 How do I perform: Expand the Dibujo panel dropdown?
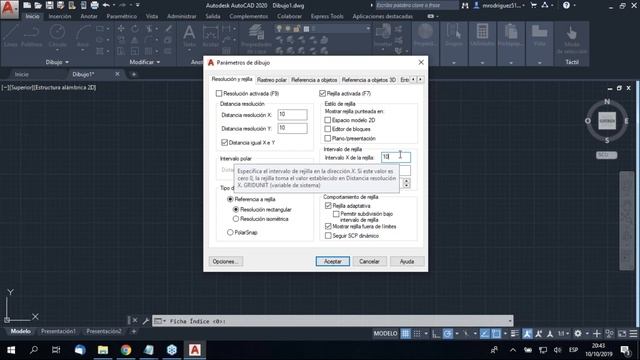coord(57,62)
